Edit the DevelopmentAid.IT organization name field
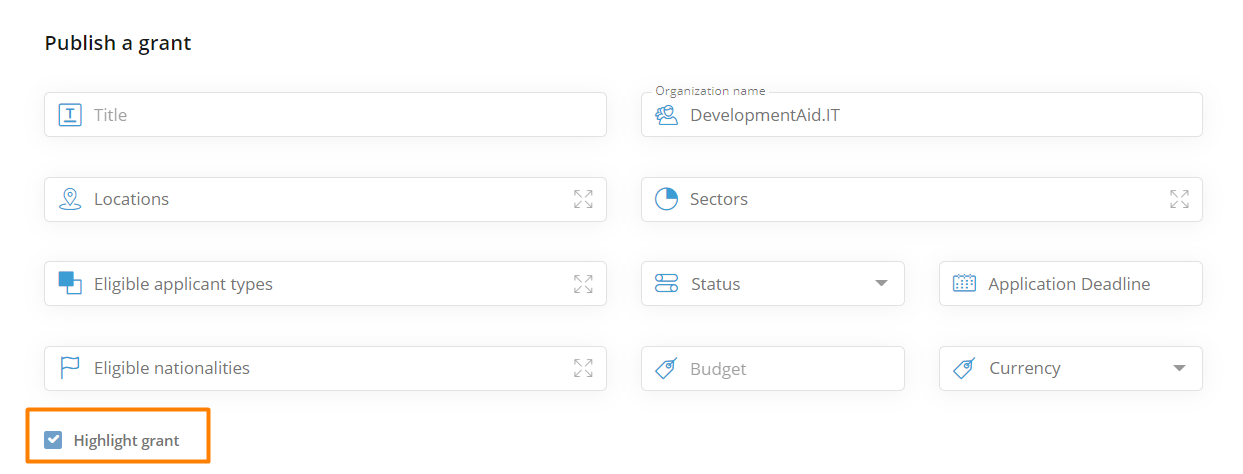This screenshot has width=1243, height=474. 921,115
